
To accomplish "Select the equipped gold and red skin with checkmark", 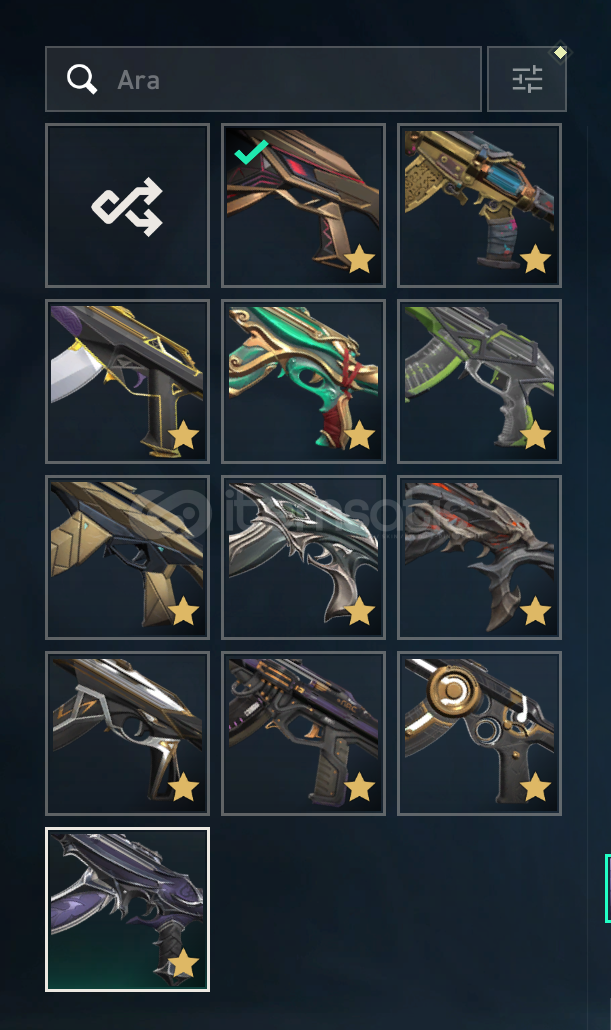I will pyautogui.click(x=304, y=206).
